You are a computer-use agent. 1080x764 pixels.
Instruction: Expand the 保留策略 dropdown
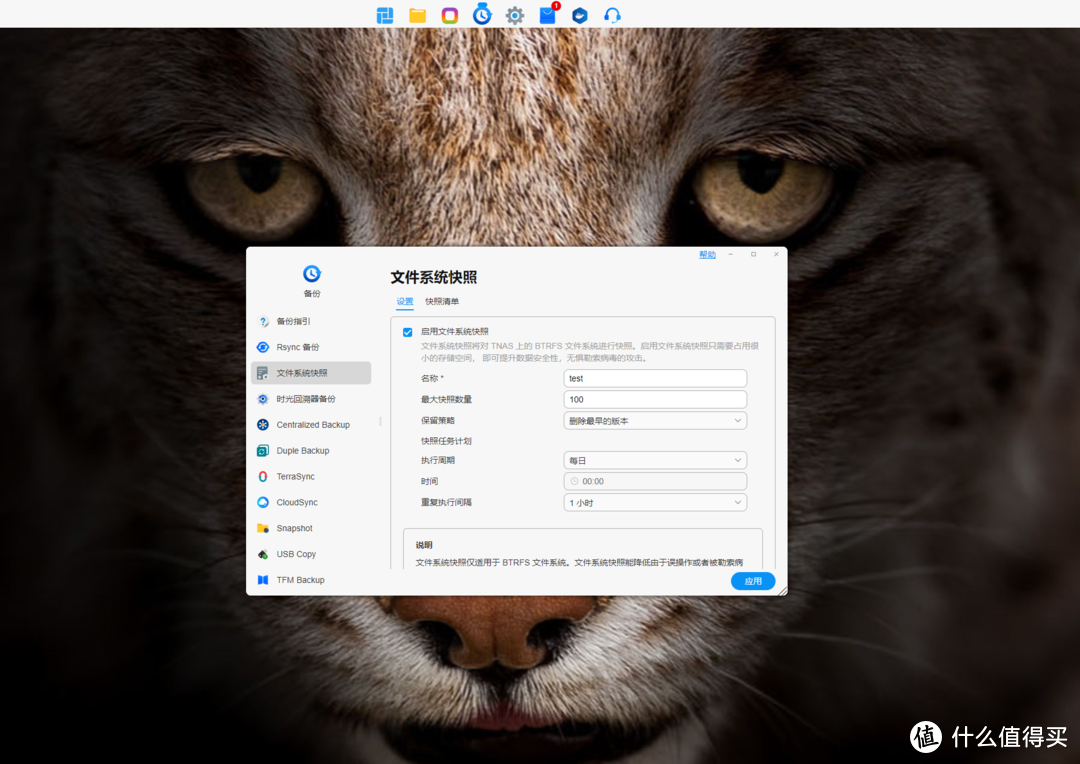click(655, 421)
